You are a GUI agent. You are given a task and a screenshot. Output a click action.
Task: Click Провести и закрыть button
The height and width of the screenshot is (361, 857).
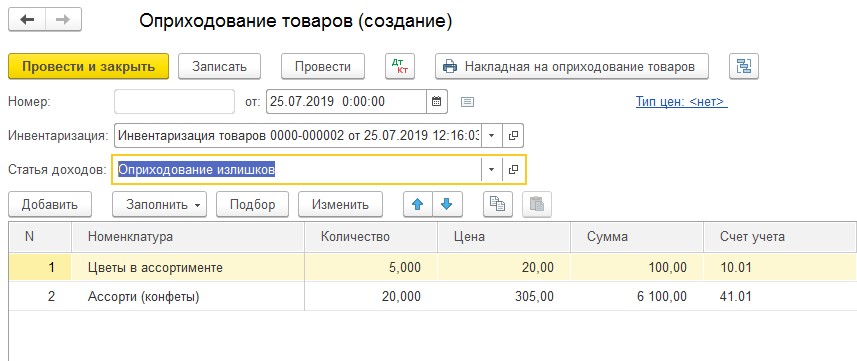[x=89, y=67]
